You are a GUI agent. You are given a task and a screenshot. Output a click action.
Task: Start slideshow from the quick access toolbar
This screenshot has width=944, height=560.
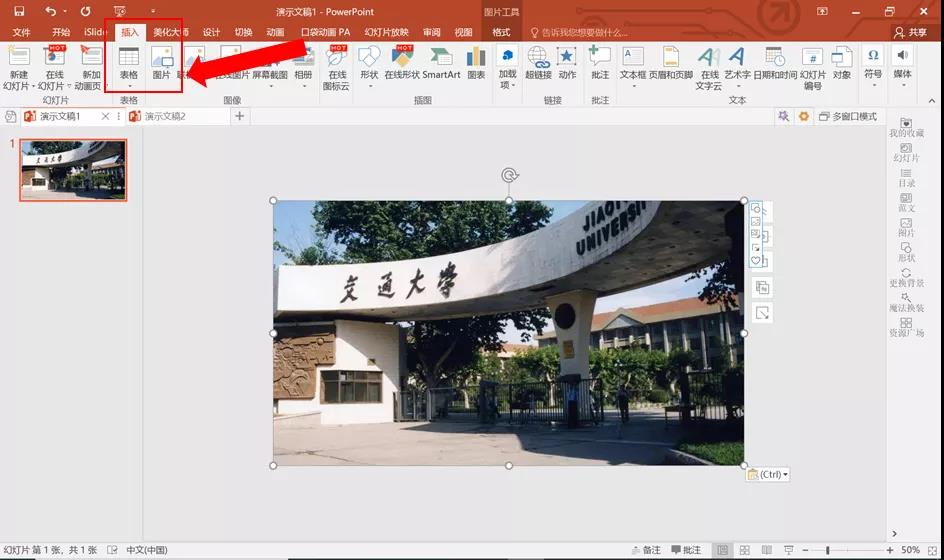[120, 11]
